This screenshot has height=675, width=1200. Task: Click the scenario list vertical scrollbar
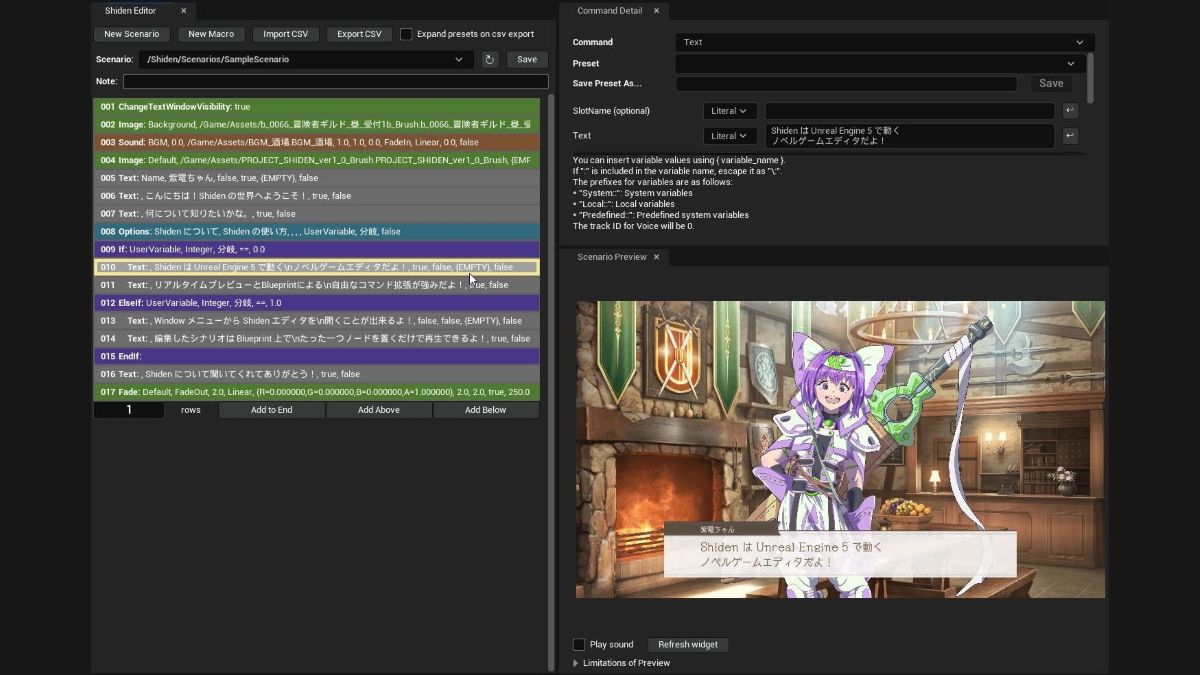pyautogui.click(x=551, y=384)
